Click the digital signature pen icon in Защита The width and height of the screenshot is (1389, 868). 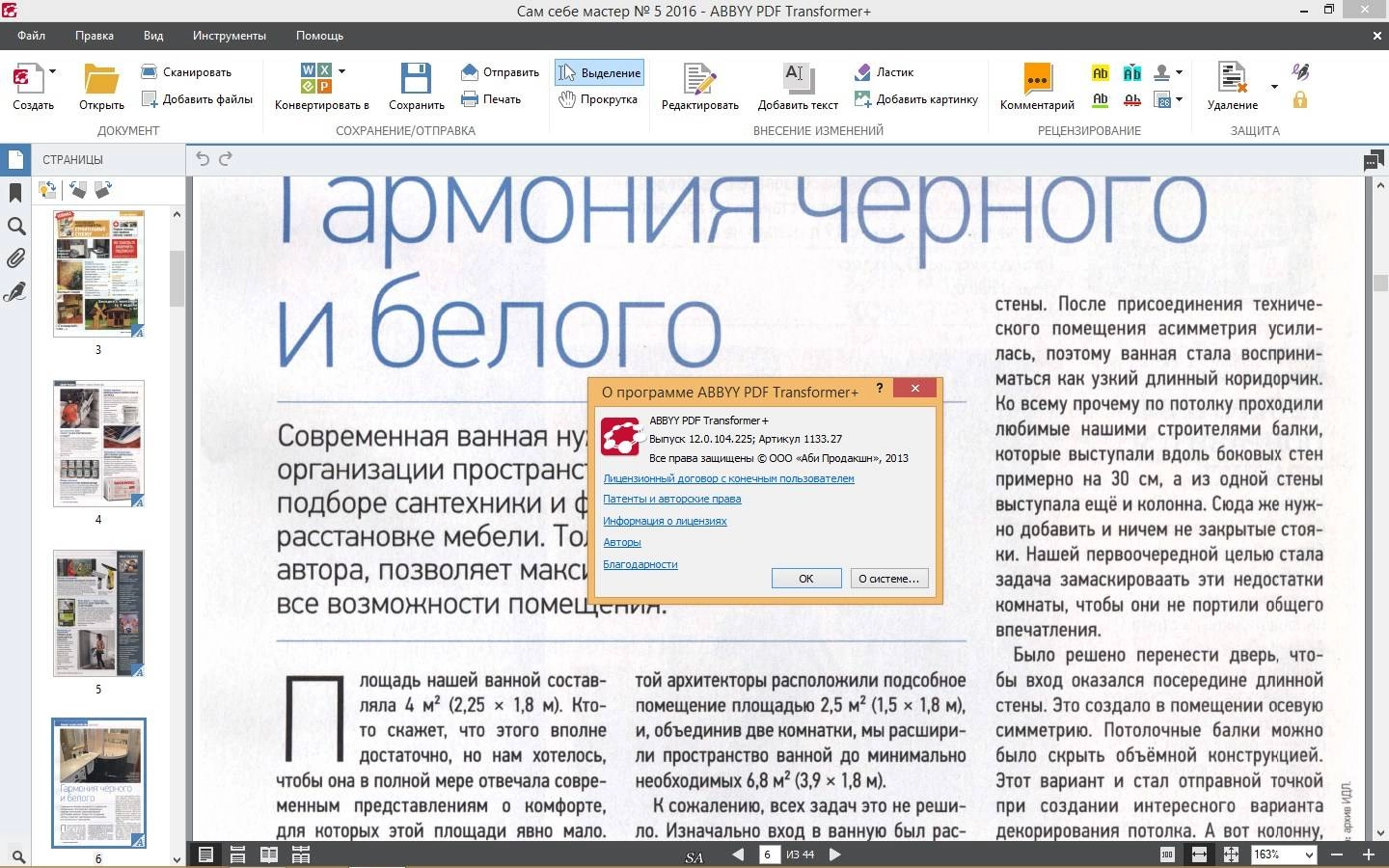point(1300,72)
